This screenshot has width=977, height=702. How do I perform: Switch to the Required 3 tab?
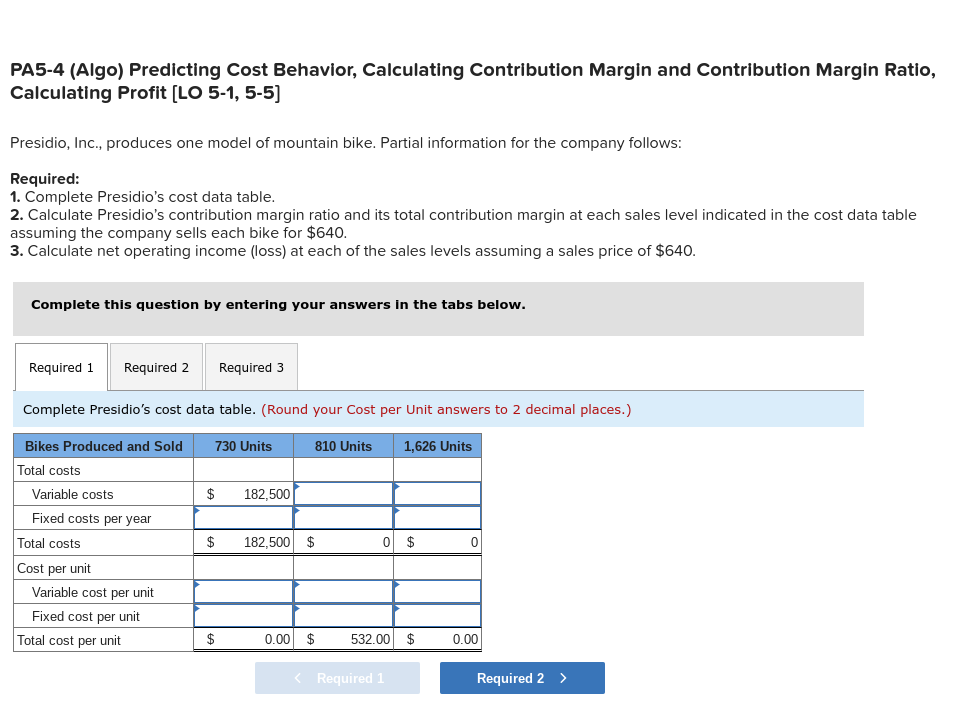pos(251,367)
